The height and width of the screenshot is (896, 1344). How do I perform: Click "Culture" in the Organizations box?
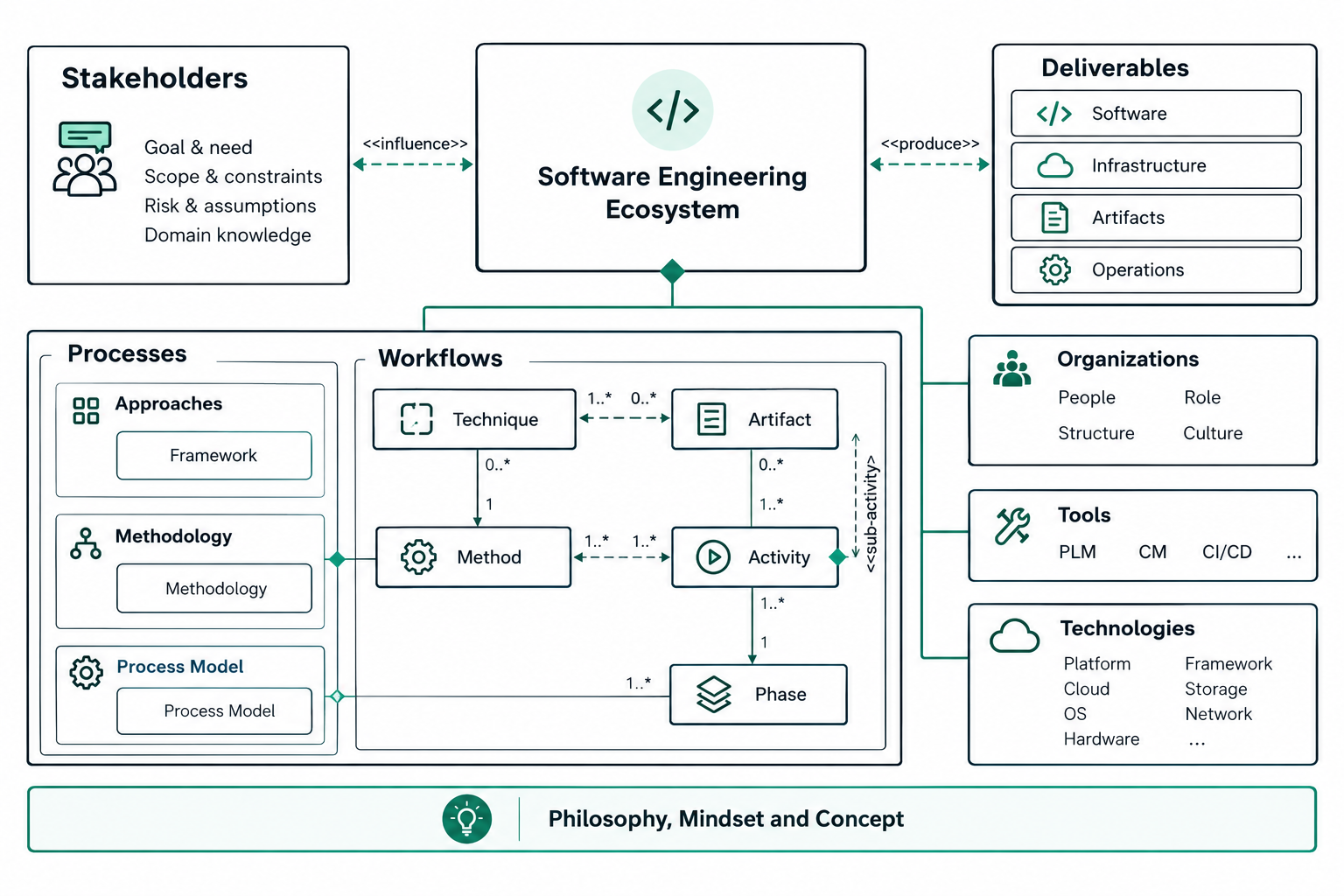[1213, 433]
